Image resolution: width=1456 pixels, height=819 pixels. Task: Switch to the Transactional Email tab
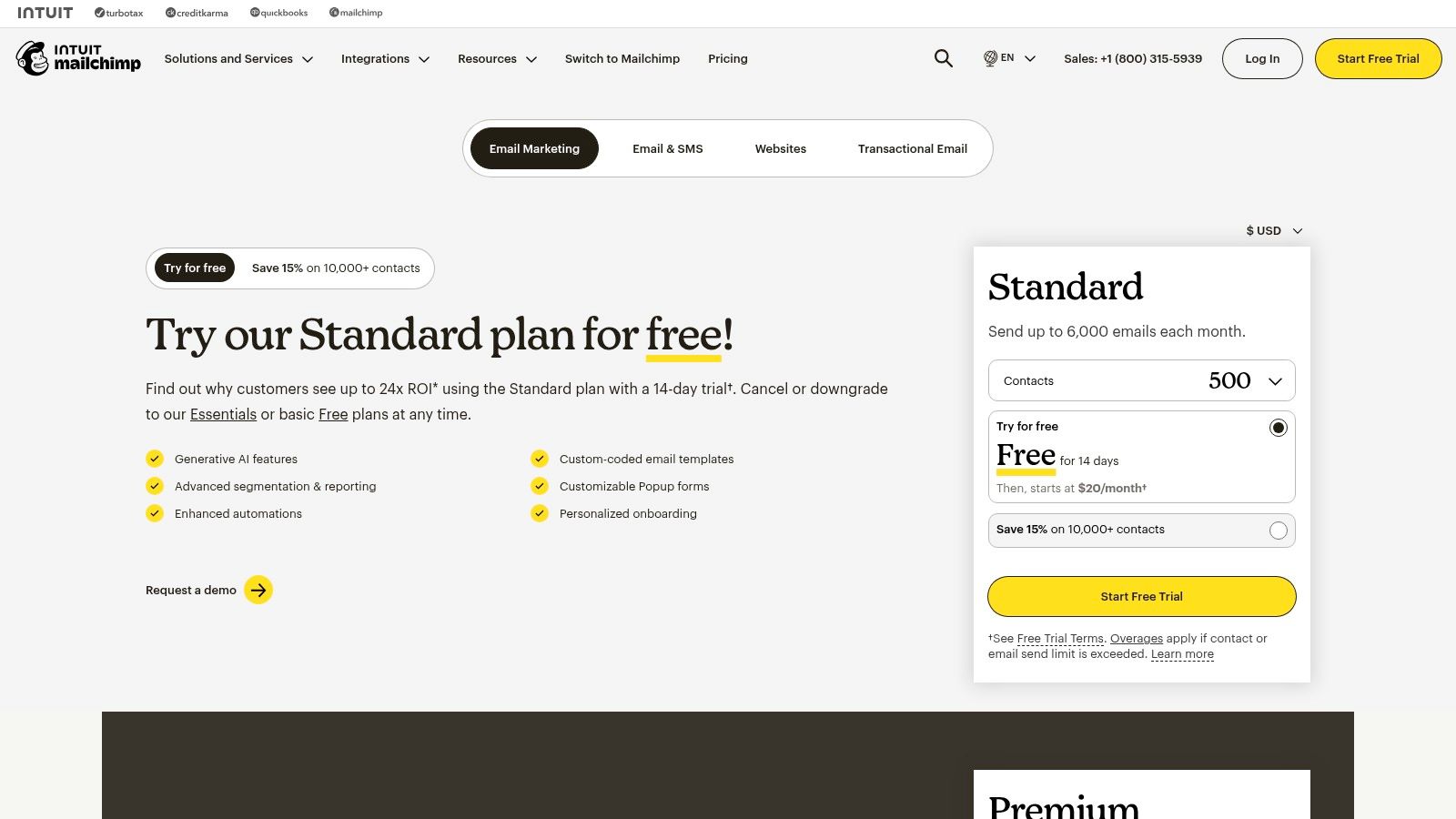[x=912, y=148]
